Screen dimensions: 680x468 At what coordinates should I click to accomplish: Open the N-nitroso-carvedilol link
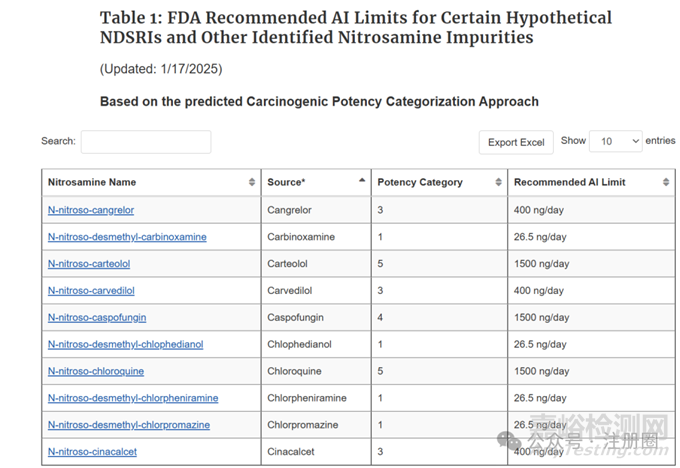(91, 291)
